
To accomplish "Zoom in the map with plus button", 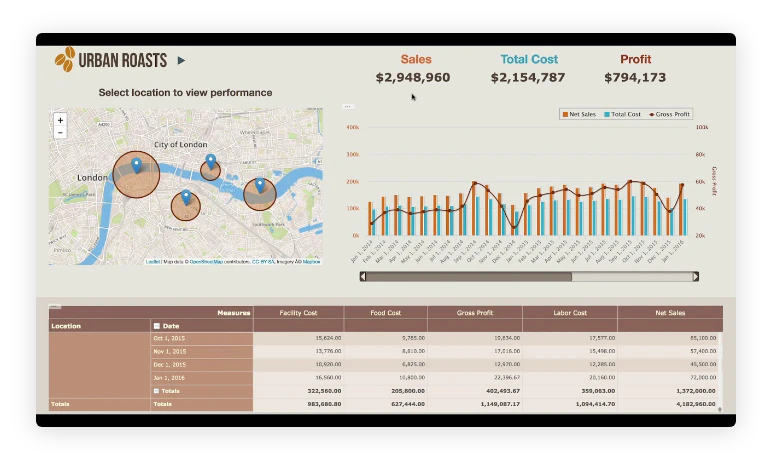I will coord(60,120).
